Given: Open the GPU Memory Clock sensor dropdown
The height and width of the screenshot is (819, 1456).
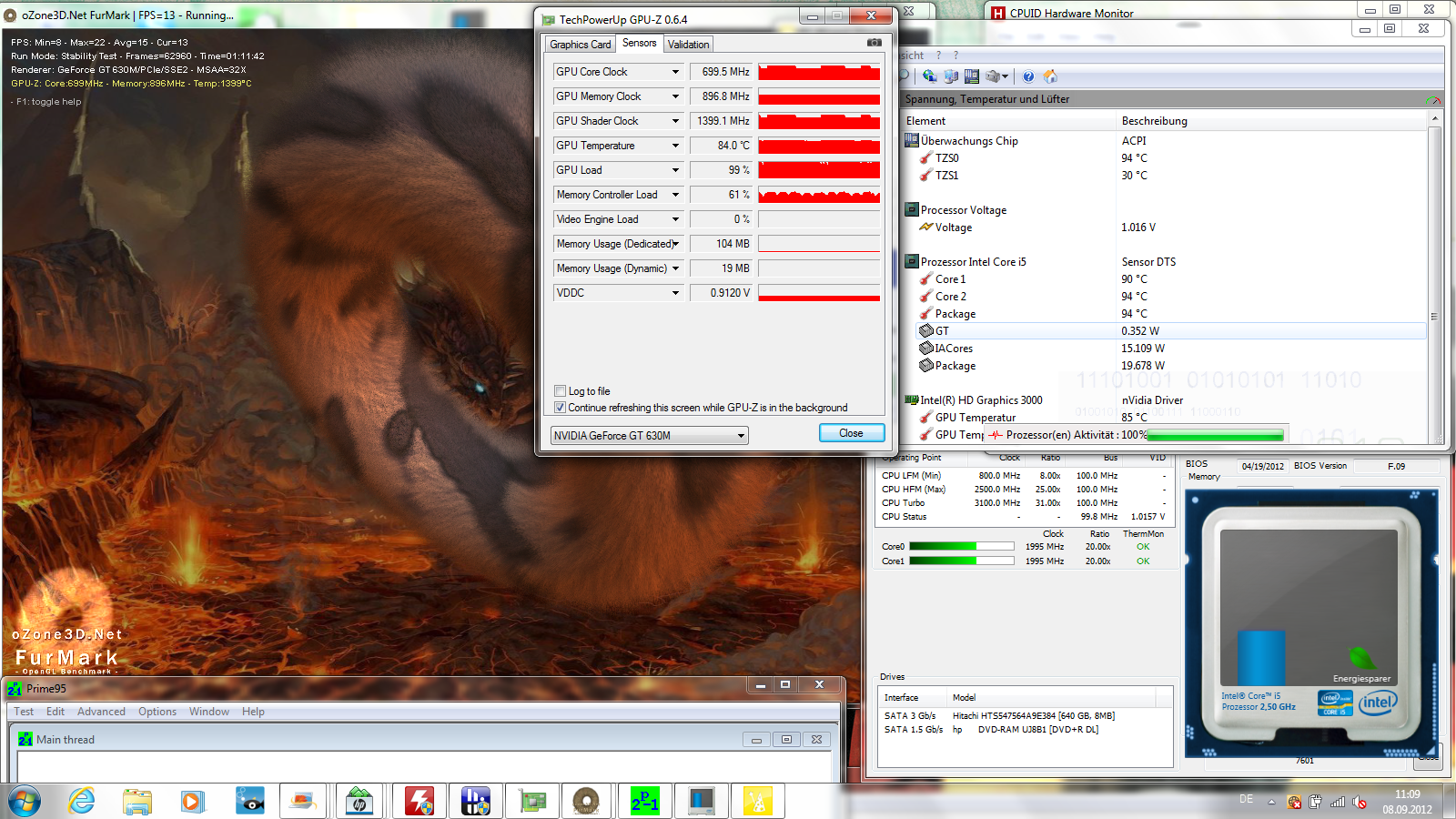Looking at the screenshot, I should [675, 96].
